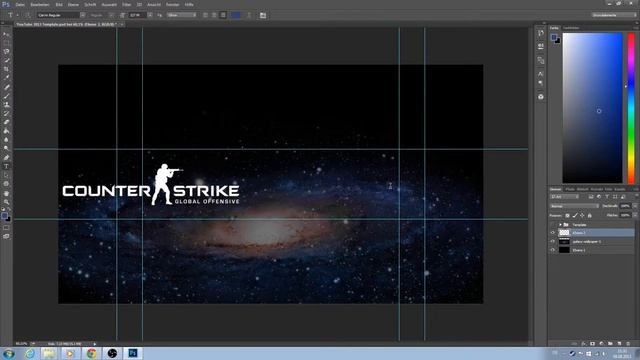Open the Bearbeiten menu
The height and width of the screenshot is (360, 640).
click(x=40, y=4)
